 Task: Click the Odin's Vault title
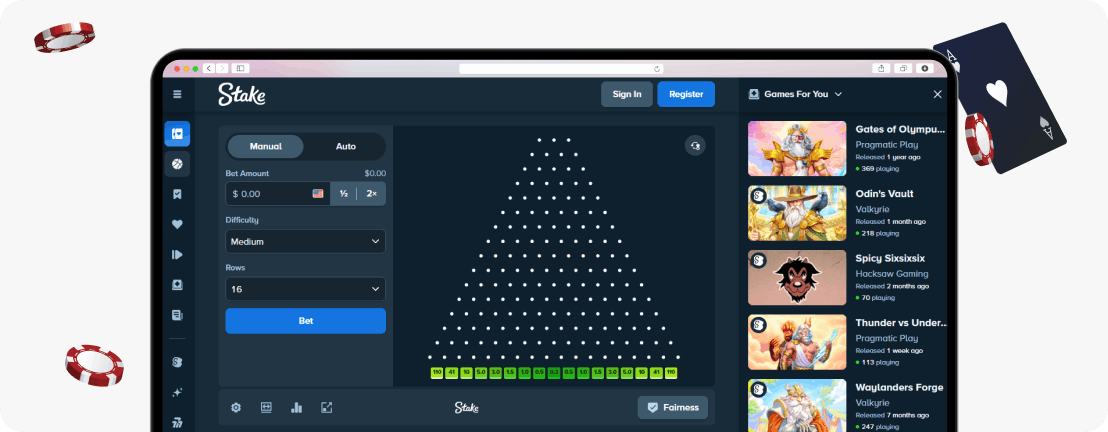tap(885, 194)
